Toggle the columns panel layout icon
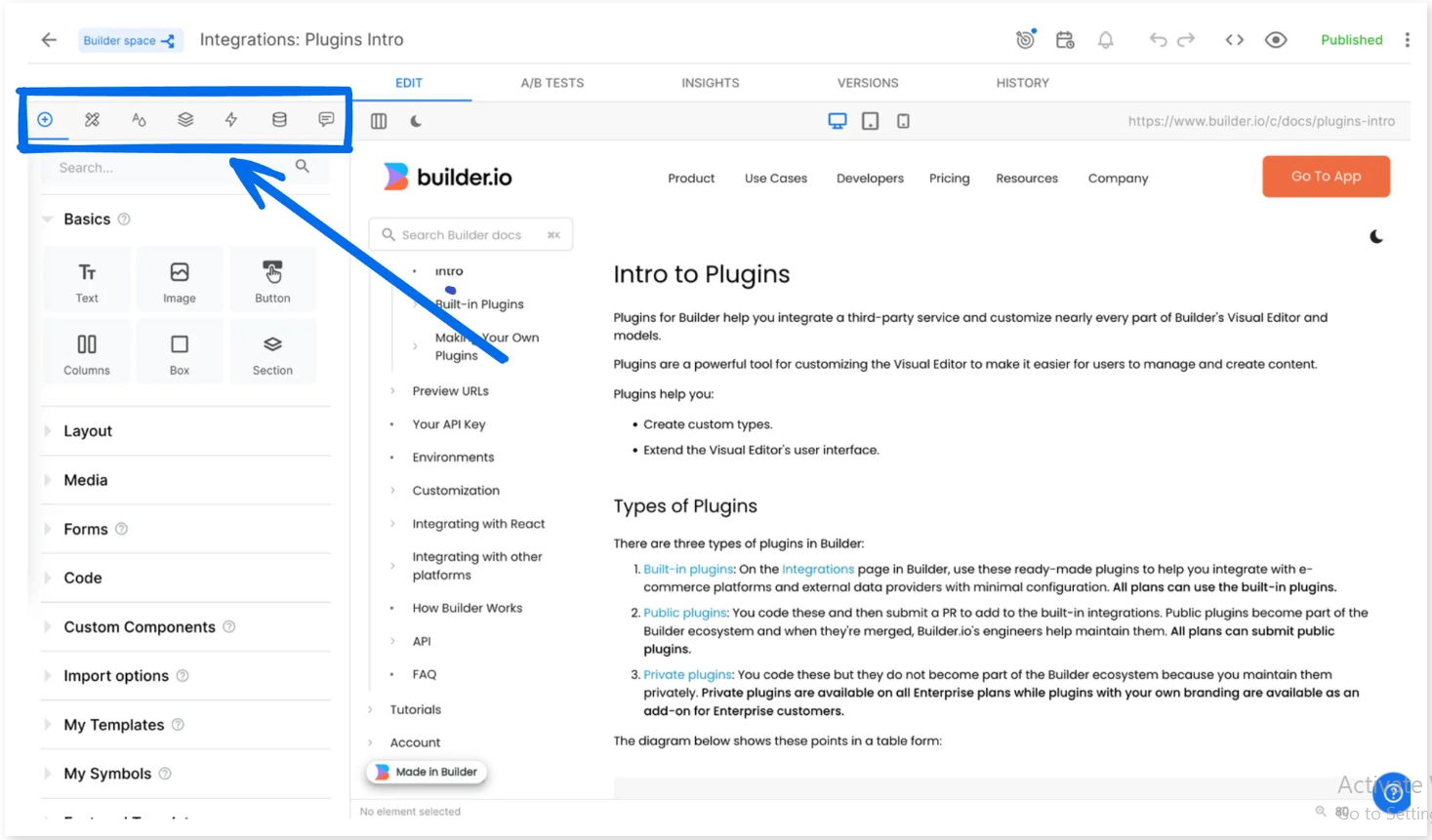The height and width of the screenshot is (840, 1432). click(379, 121)
